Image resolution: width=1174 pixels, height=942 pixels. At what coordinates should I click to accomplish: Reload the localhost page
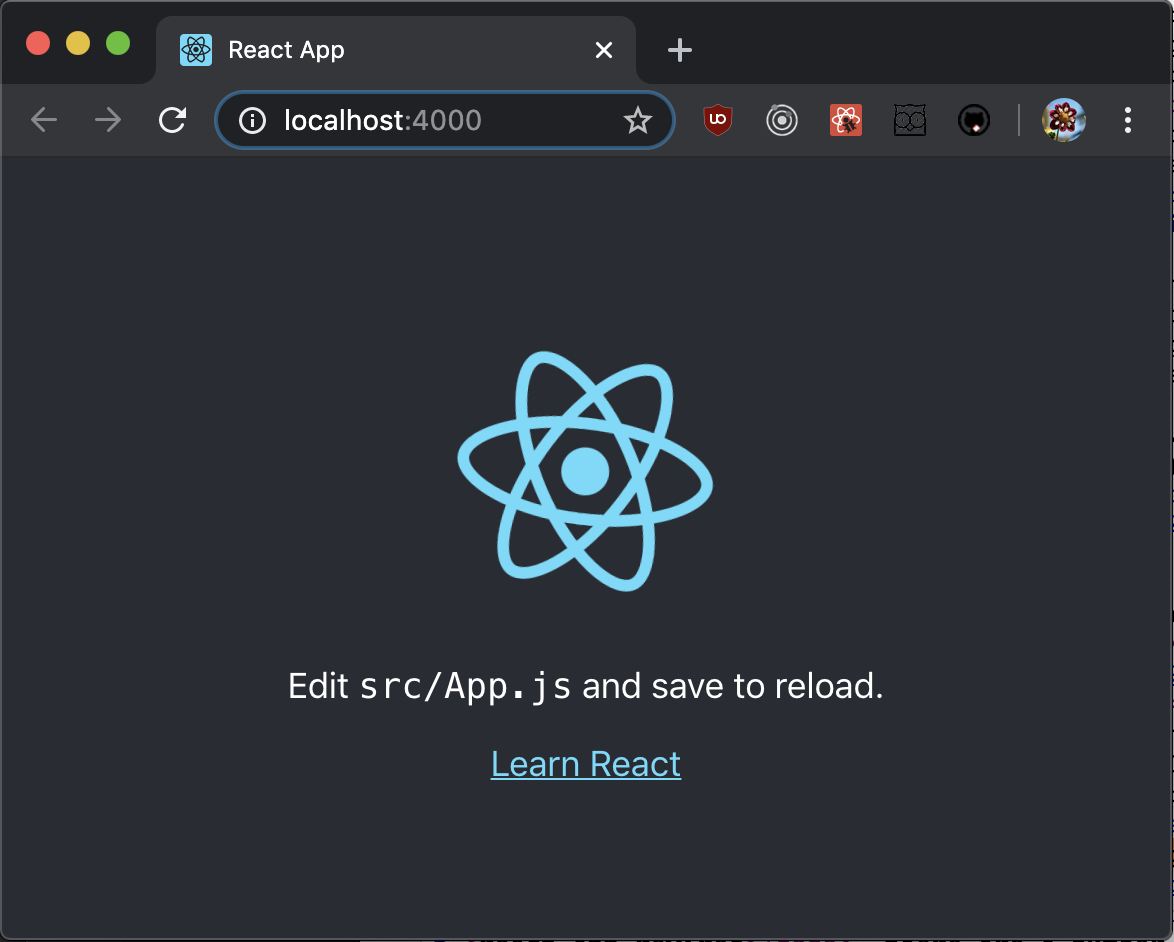(x=173, y=120)
